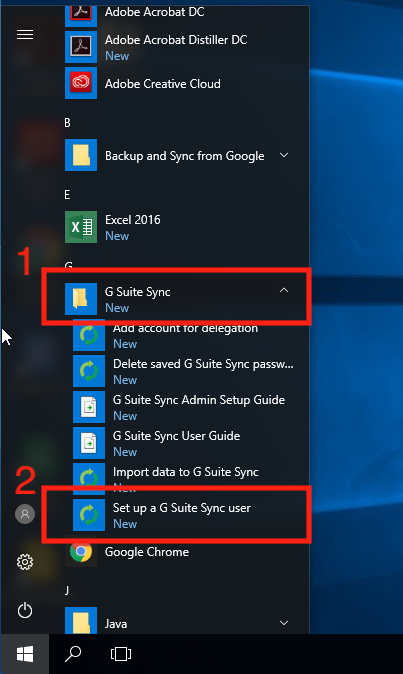The image size is (403, 674).
Task: Collapse the G Suite Sync folder chevron
Action: [284, 291]
